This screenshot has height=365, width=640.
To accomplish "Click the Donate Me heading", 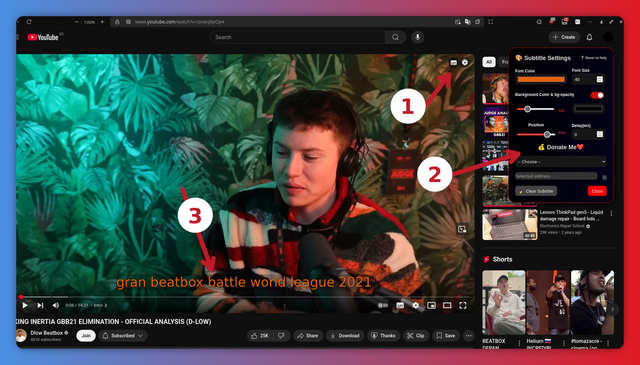I will [561, 147].
